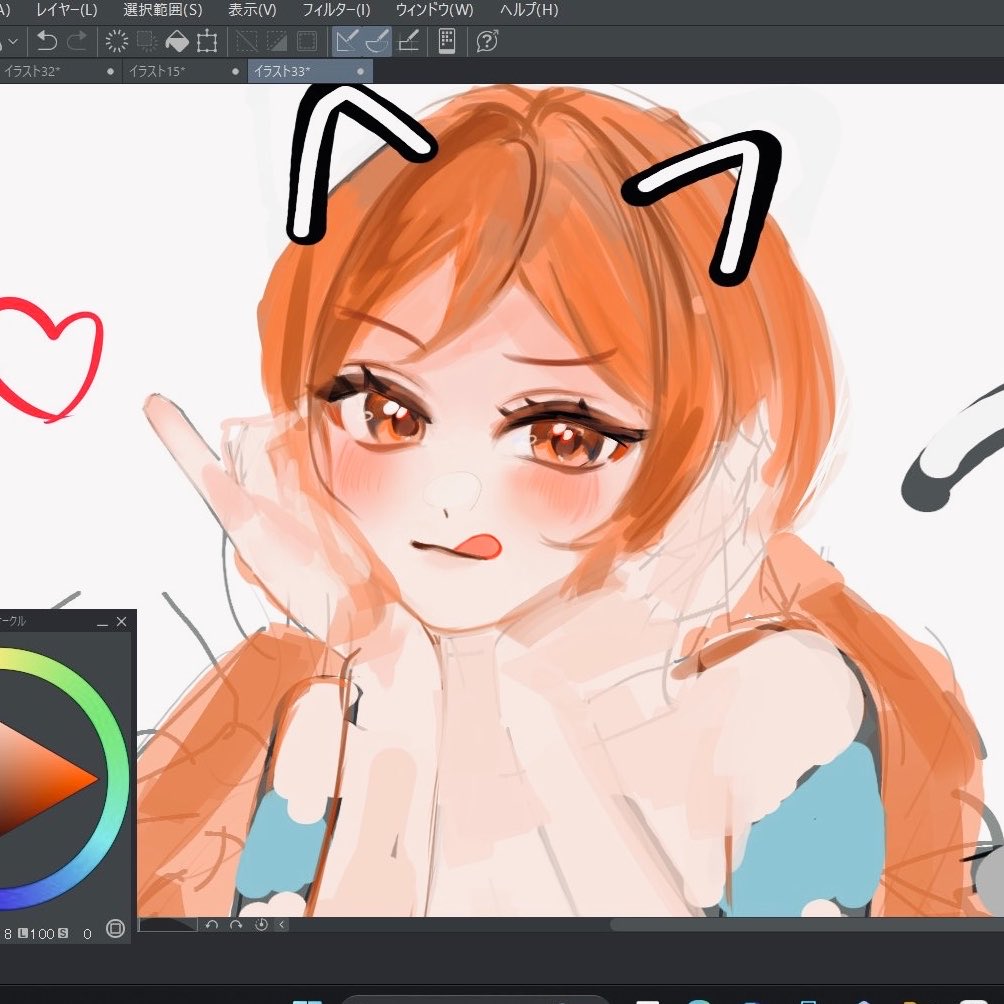Minimize the color circle palette
This screenshot has width=1004, height=1004.
pos(102,622)
